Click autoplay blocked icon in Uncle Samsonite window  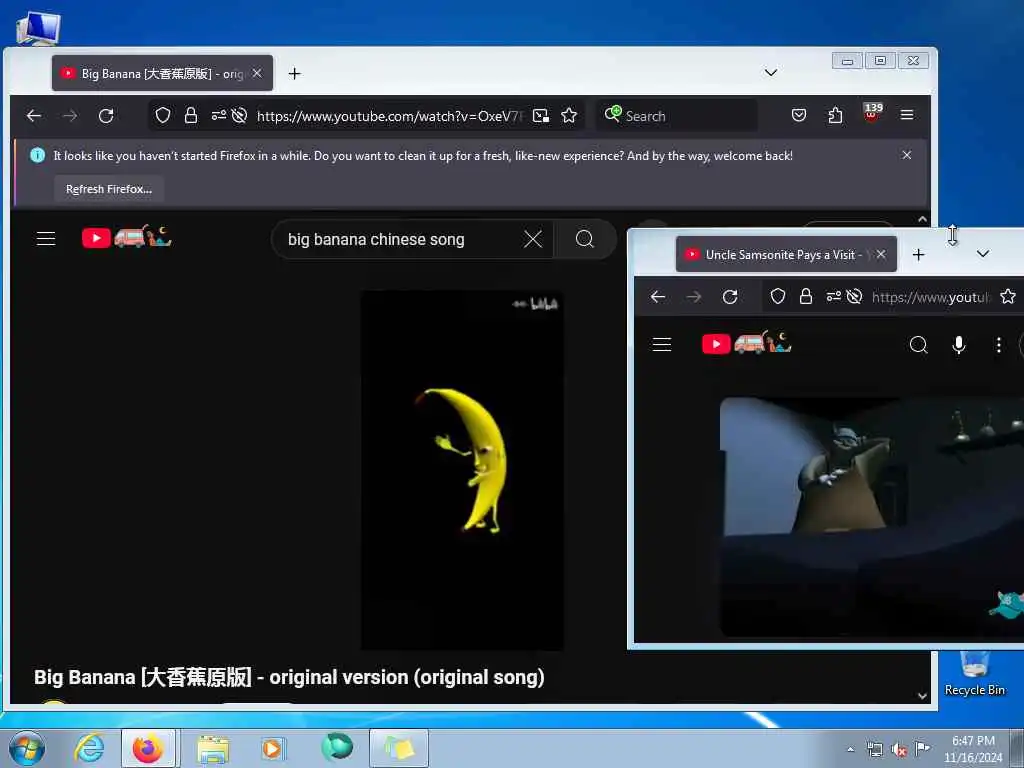[854, 297]
